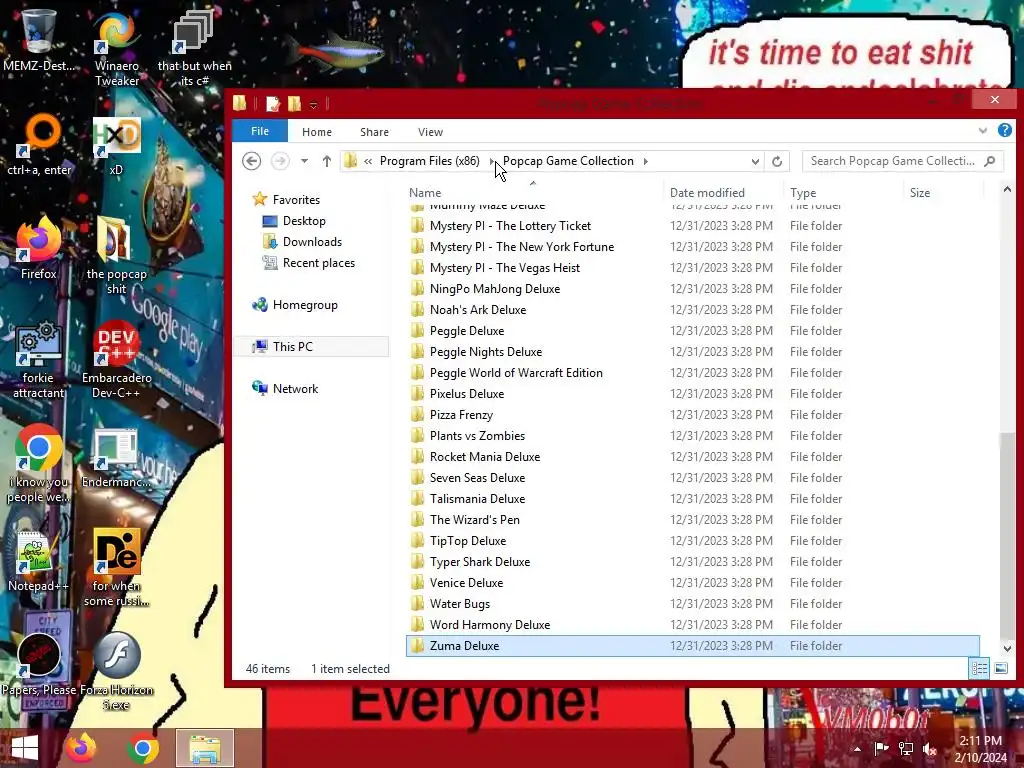Click Properties quick access toolbar icon
Image resolution: width=1024 pixels, height=768 pixels.
[273, 103]
